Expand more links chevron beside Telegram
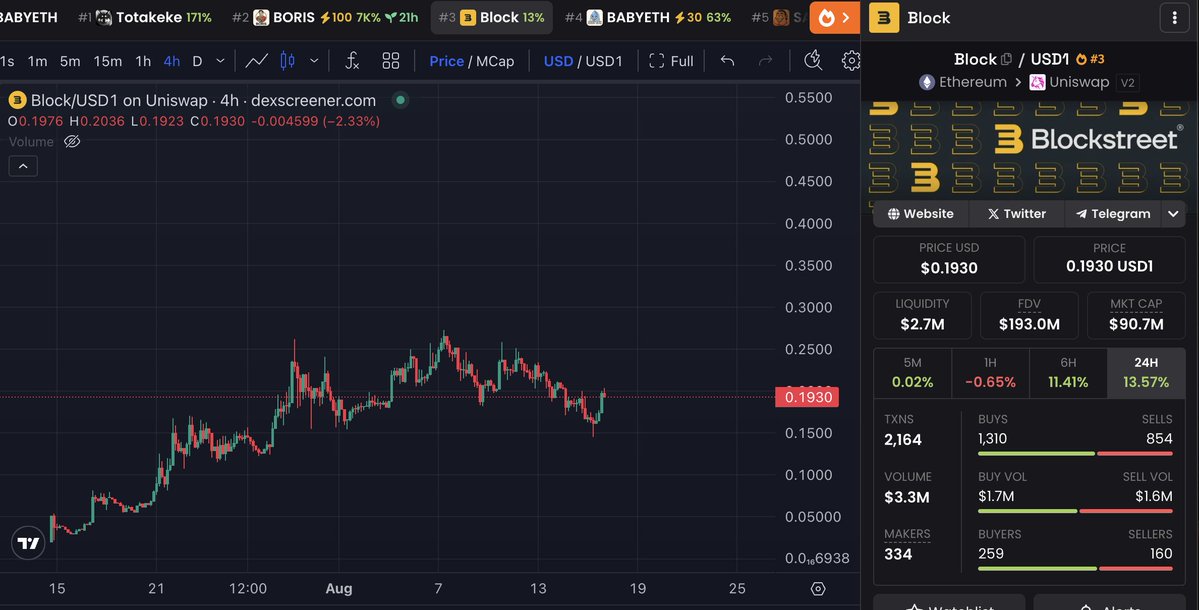This screenshot has width=1199, height=610. click(x=1173, y=214)
